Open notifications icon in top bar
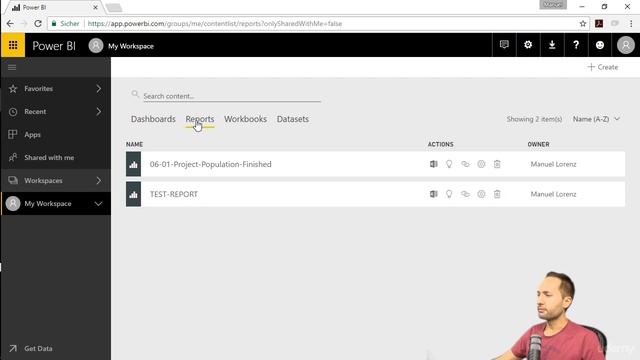Viewport: 640px width, 360px height. point(504,45)
